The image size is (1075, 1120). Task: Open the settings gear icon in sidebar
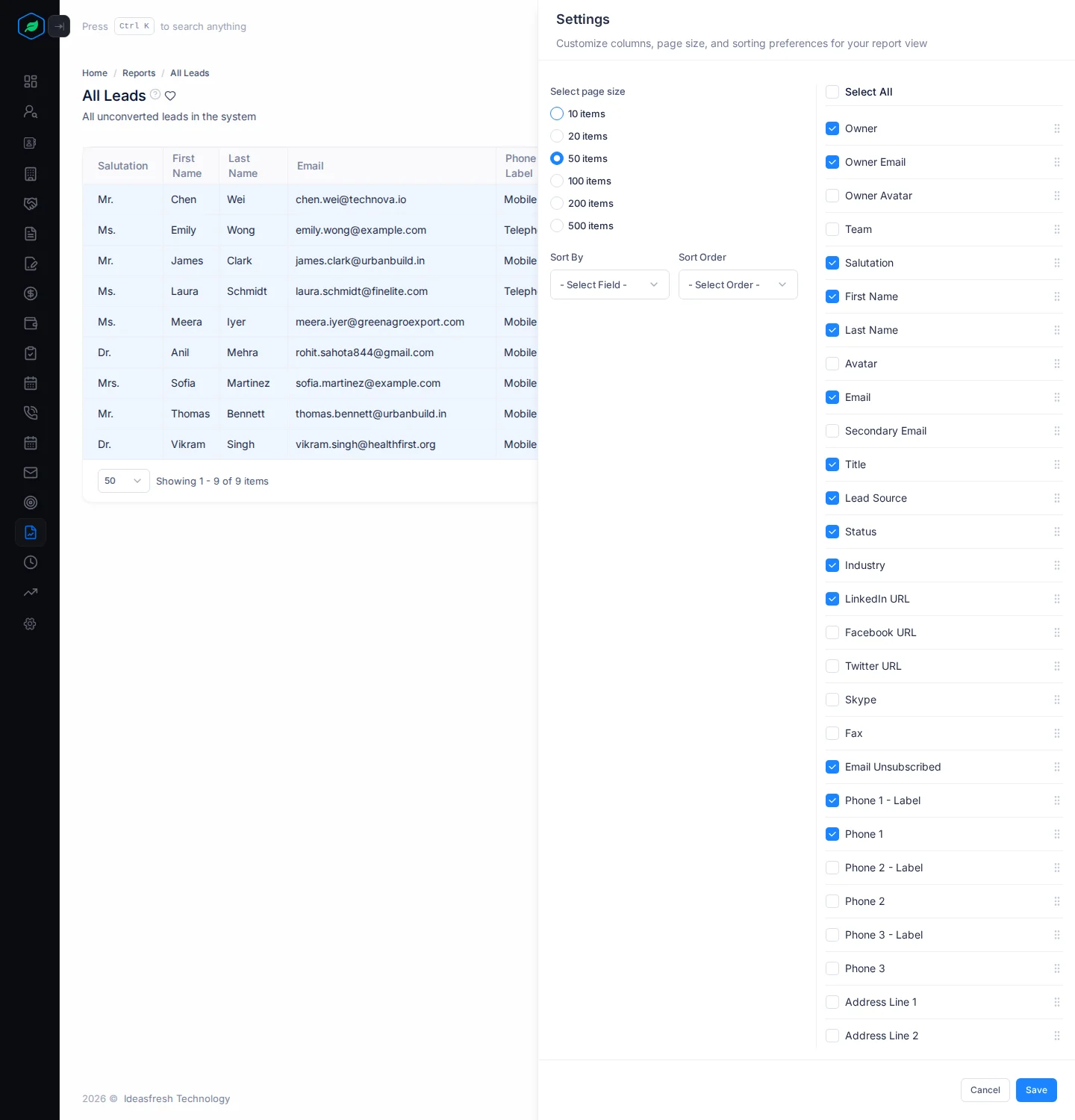31,623
